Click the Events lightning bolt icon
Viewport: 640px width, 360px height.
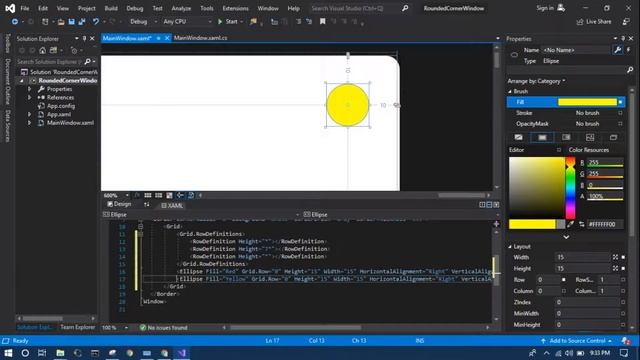[629, 50]
